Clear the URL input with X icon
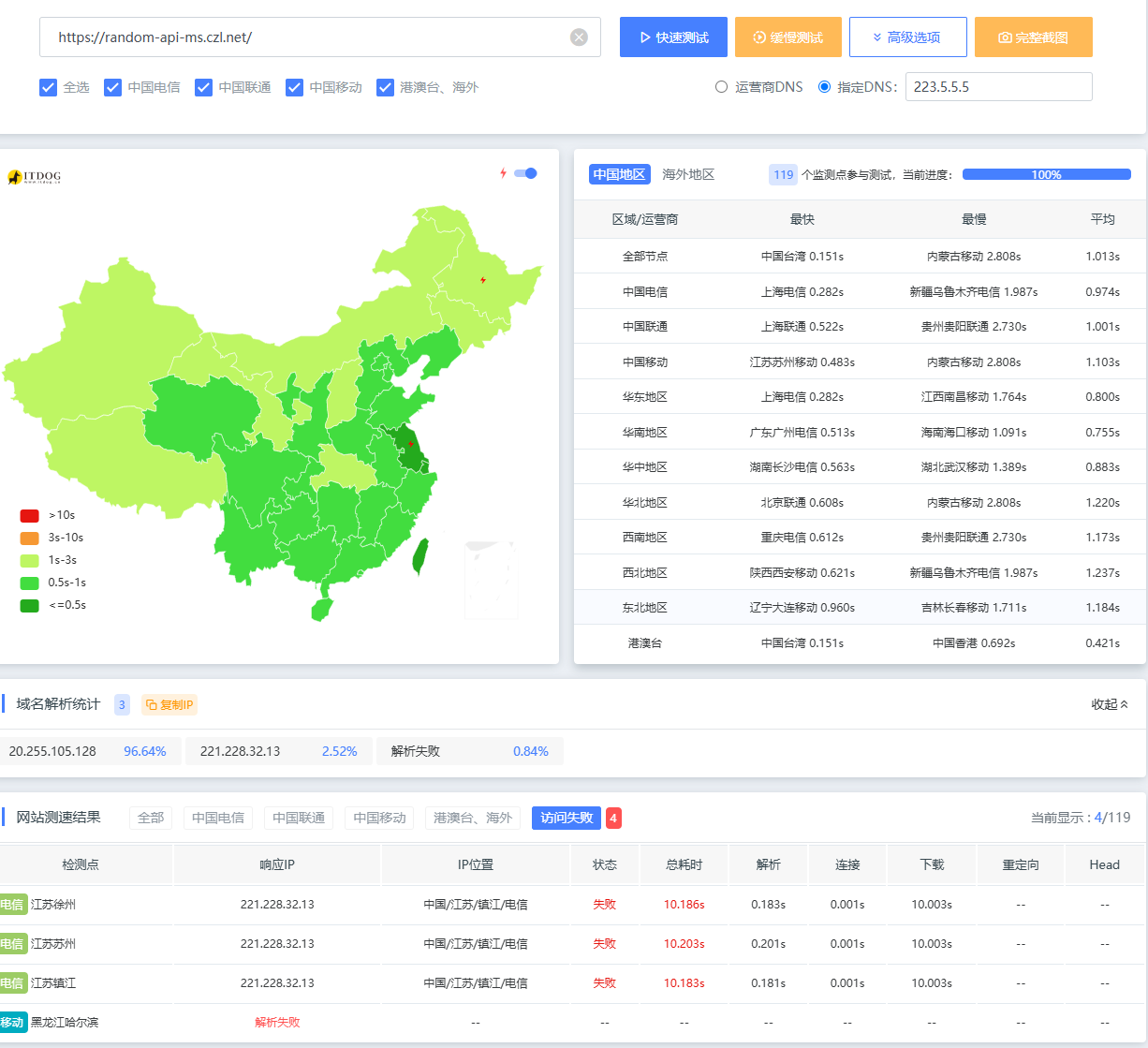Image resolution: width=1148 pixels, height=1048 pixels. [579, 37]
